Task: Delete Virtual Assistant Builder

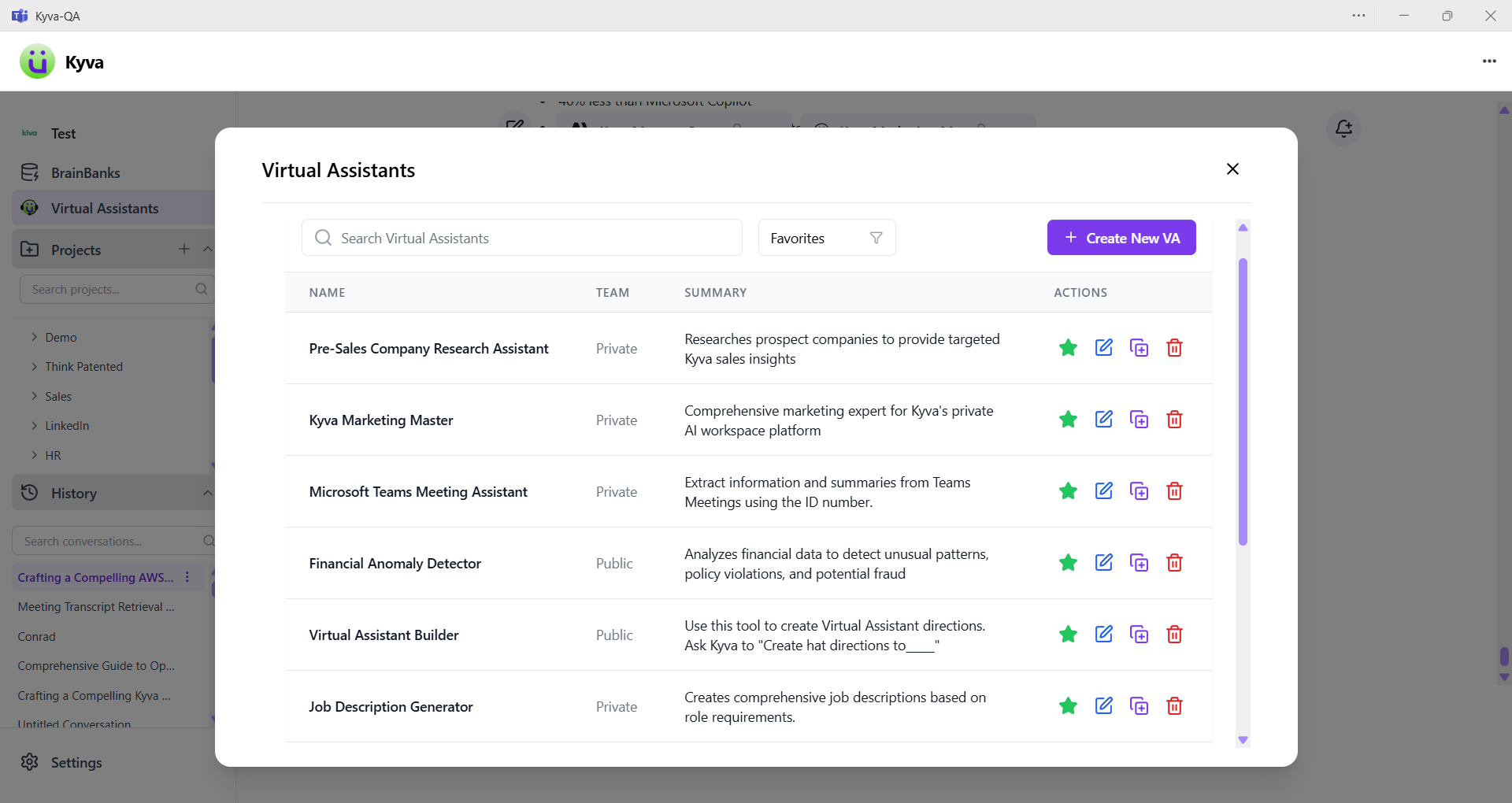Action: point(1174,635)
